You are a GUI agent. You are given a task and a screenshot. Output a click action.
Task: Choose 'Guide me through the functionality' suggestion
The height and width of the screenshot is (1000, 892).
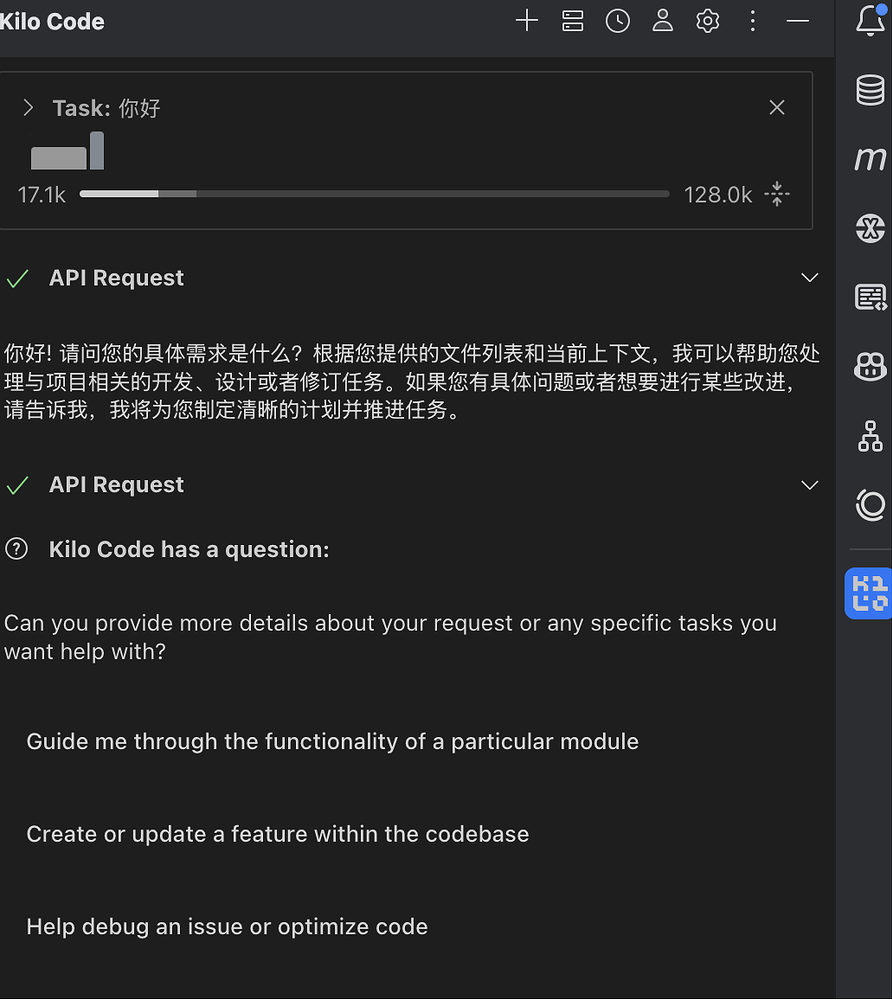tap(332, 742)
